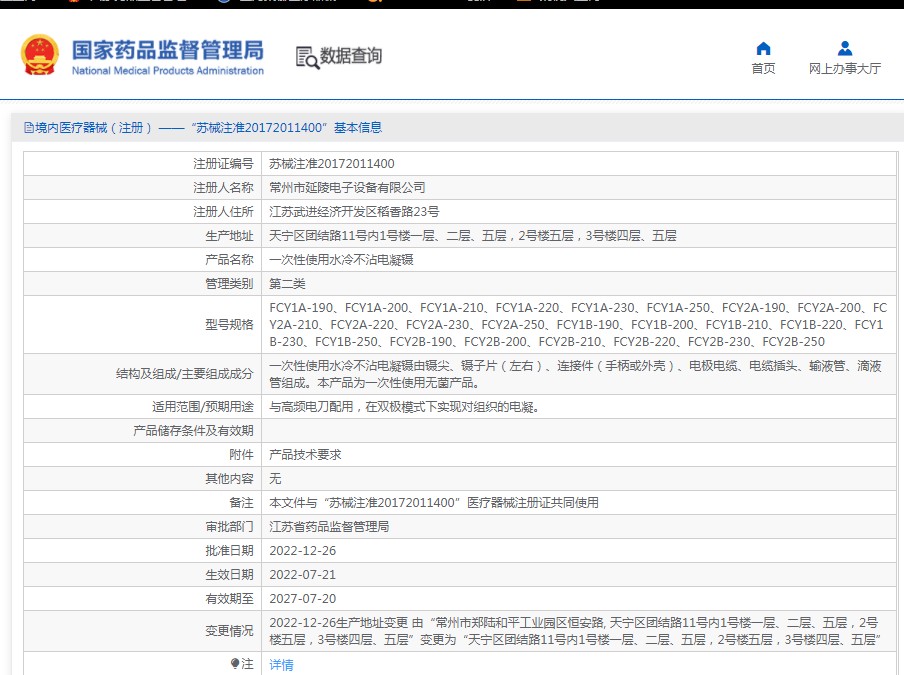The image size is (904, 675).
Task: Click registration number value 苏械注准20172011400
Action: (332, 164)
